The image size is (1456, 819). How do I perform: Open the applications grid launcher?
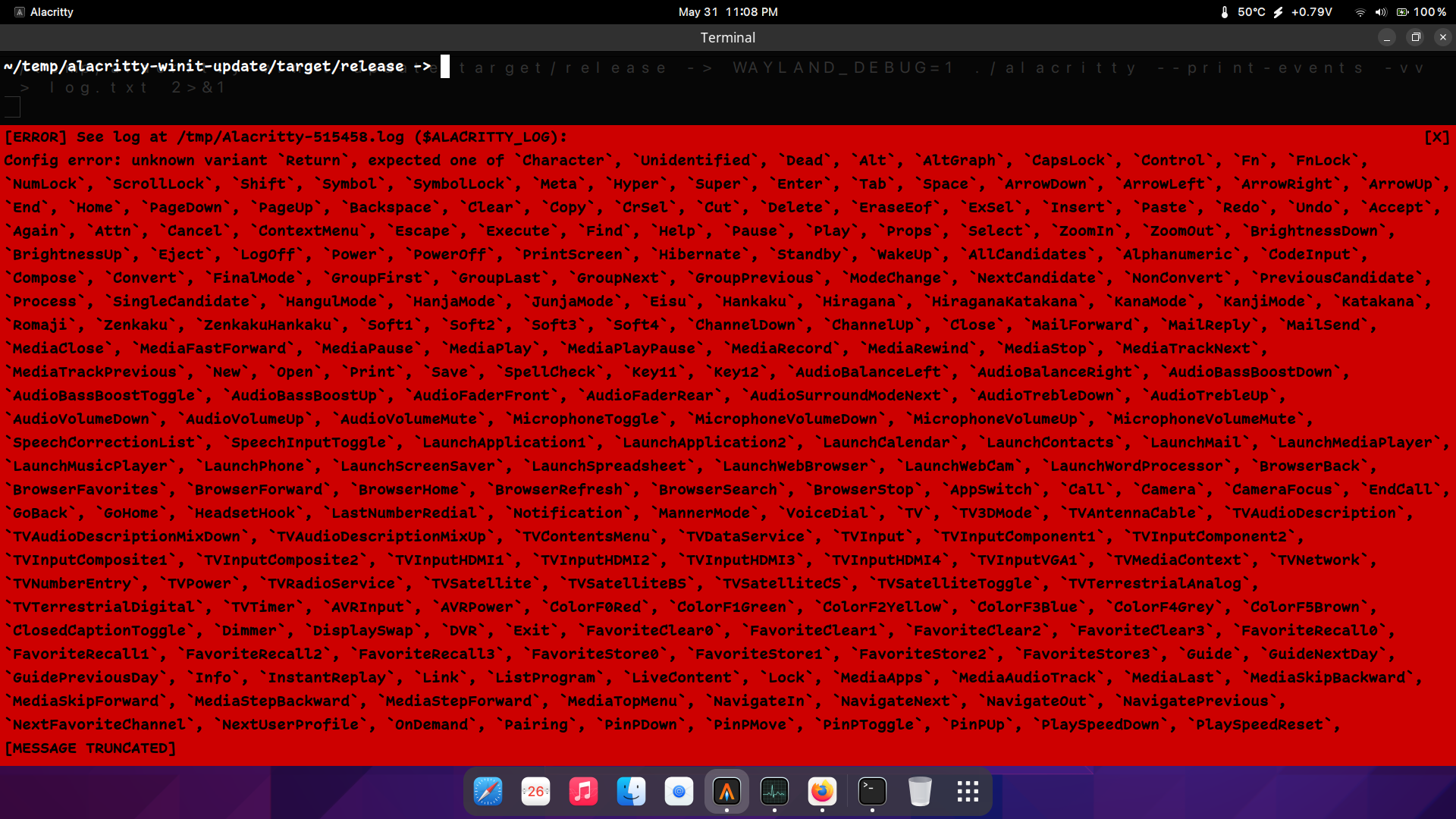click(x=968, y=791)
